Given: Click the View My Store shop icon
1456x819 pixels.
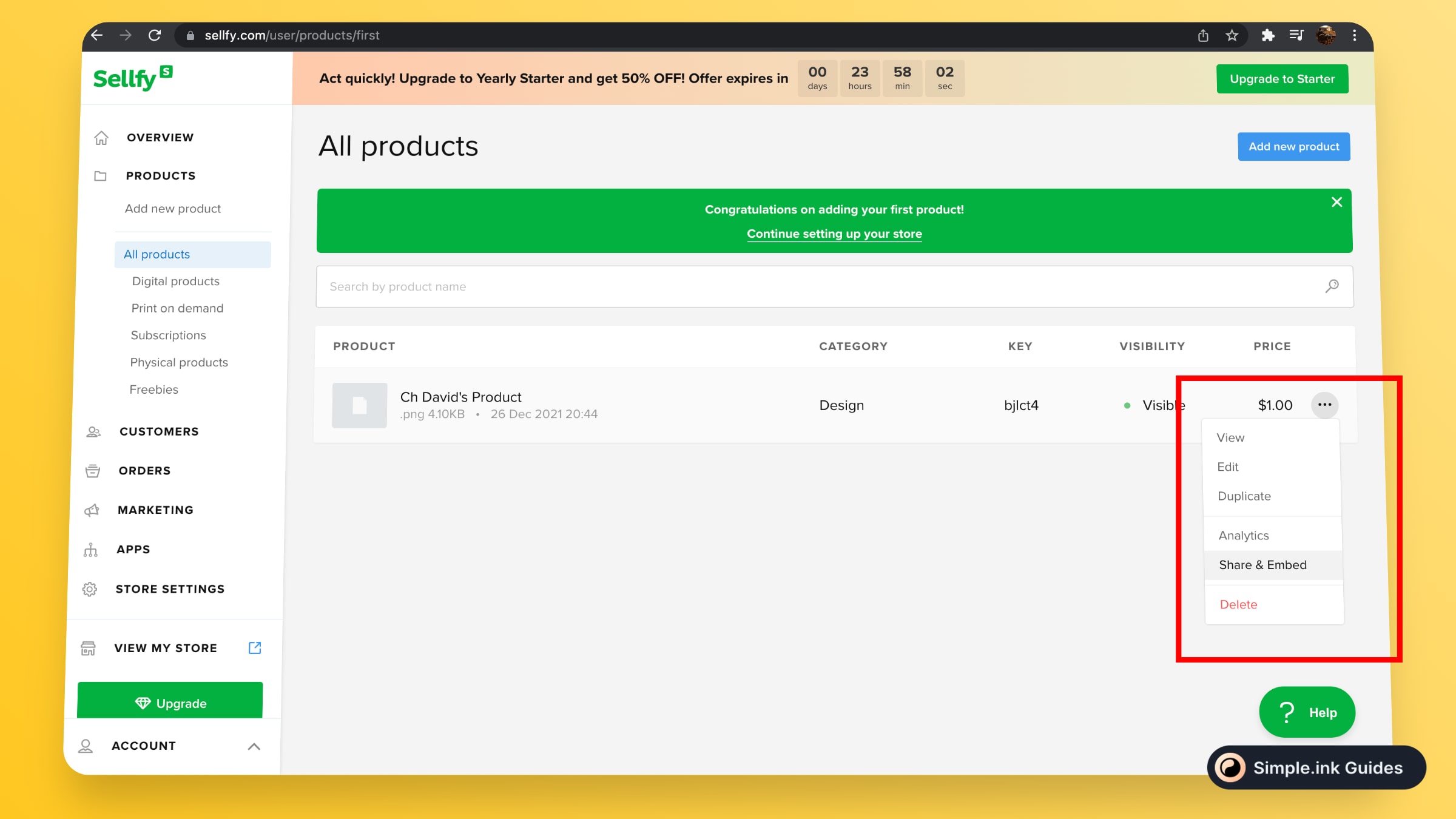Looking at the screenshot, I should tap(88, 649).
